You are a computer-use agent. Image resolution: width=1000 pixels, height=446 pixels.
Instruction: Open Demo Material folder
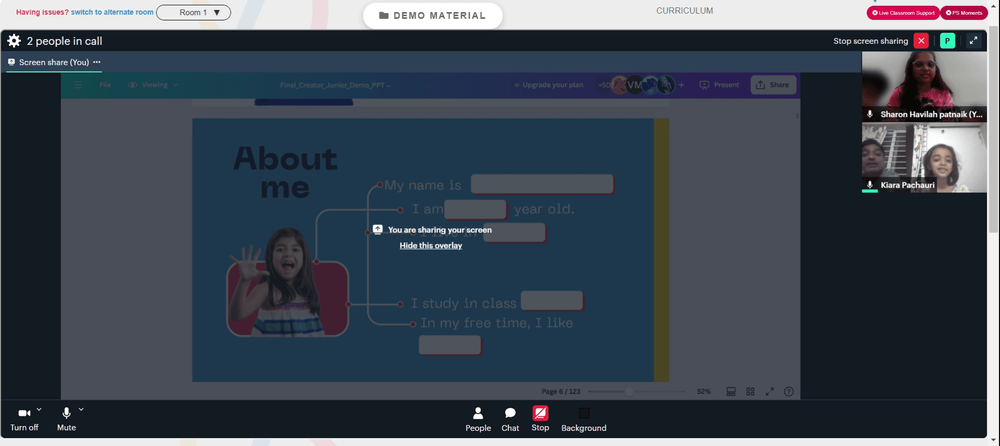432,15
